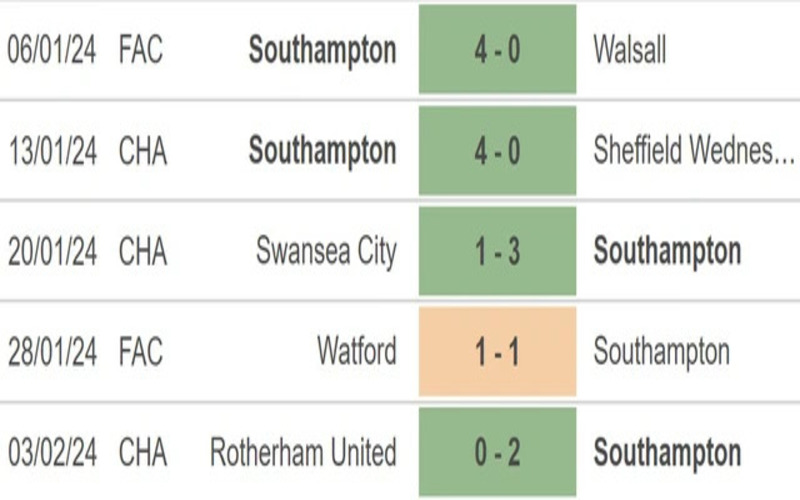
Task: Select the 06/01/24 match date
Action: [52, 50]
